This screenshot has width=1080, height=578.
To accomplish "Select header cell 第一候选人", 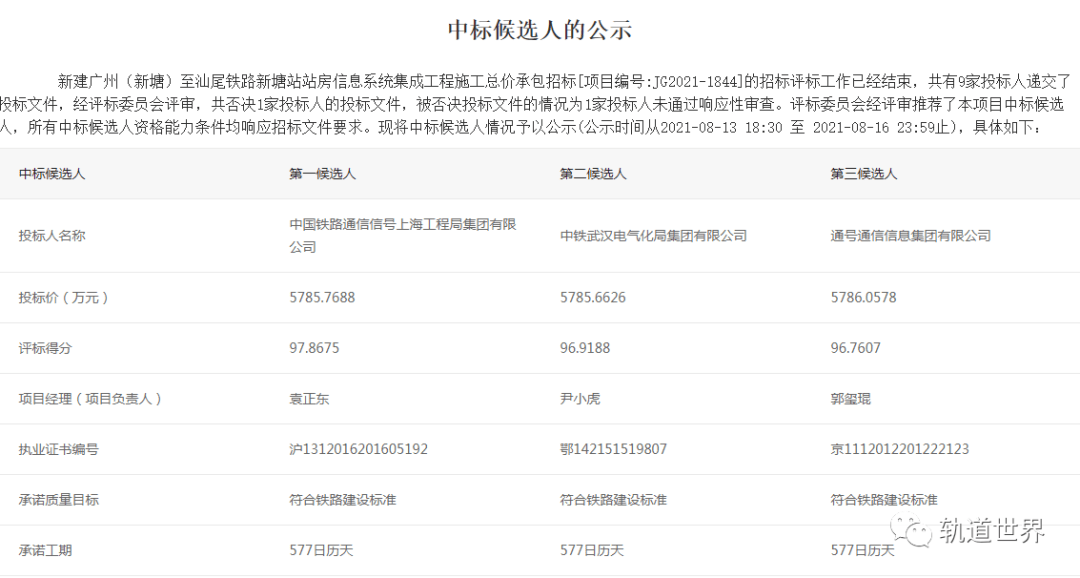I will pos(322,174).
